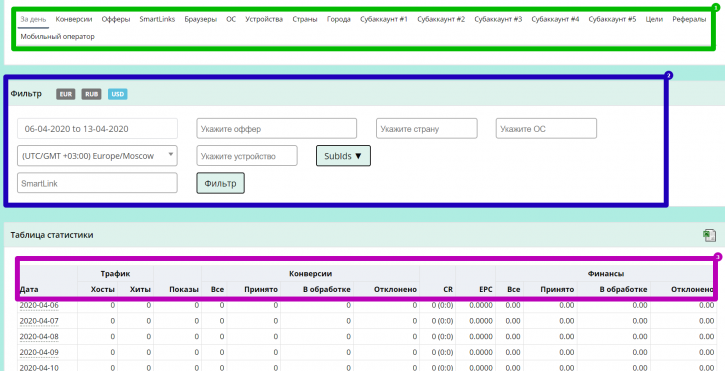725x371 pixels.
Task: Click the Фильтр apply button
Action: point(221,183)
